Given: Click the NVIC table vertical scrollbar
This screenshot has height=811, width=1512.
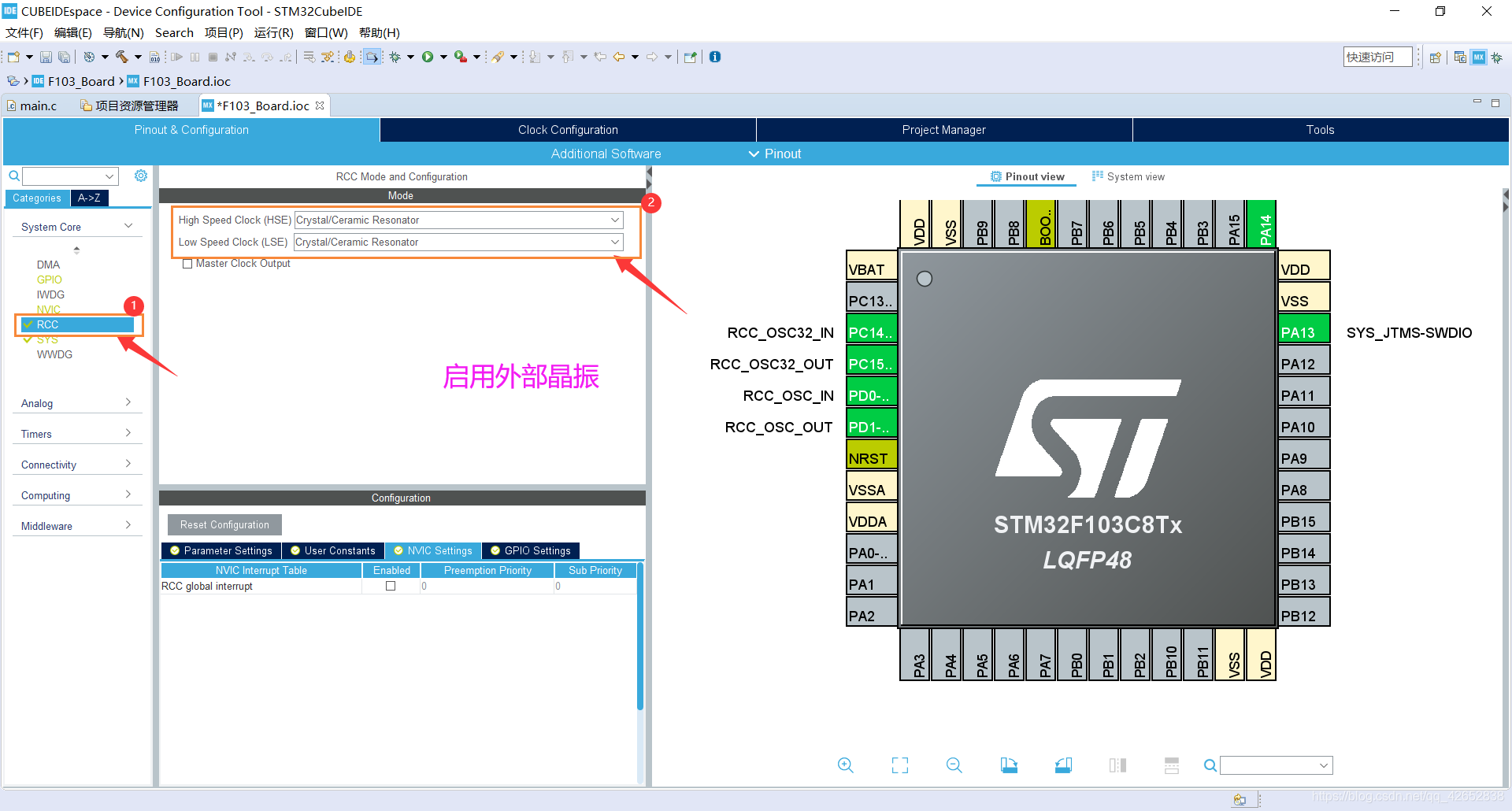Looking at the screenshot, I should [640, 636].
